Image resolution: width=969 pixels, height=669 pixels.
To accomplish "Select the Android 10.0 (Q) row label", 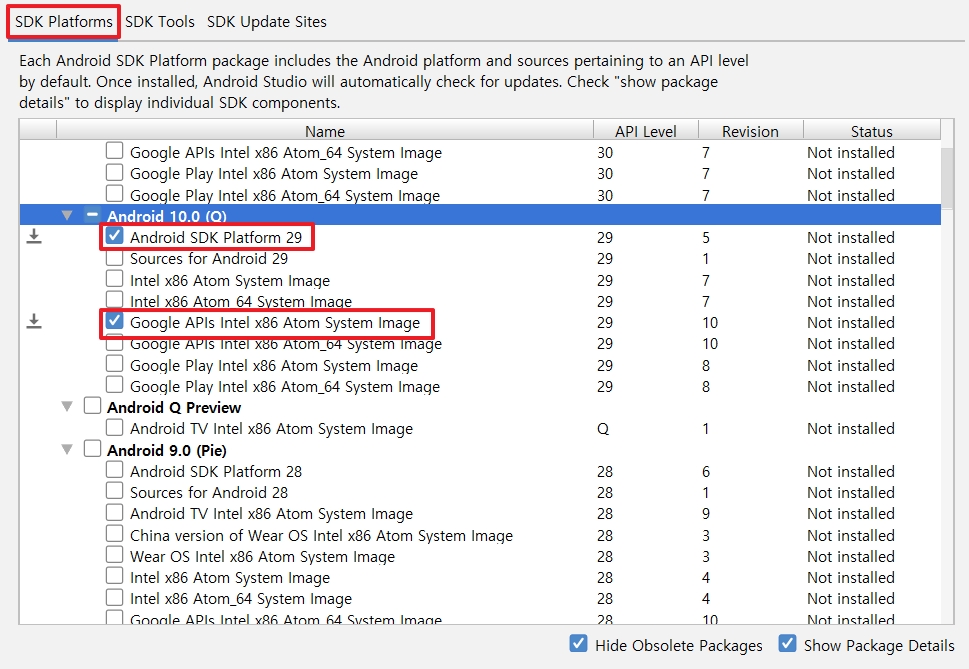I will click(167, 216).
